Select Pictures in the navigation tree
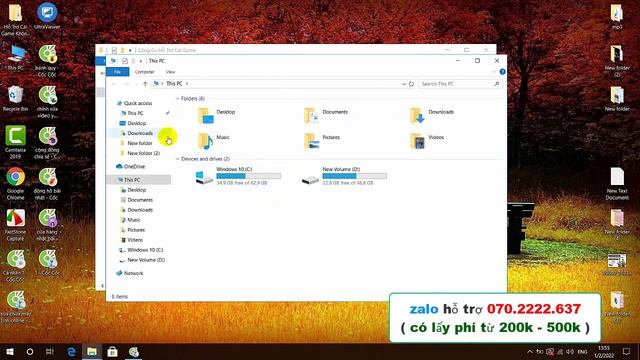 click(136, 230)
